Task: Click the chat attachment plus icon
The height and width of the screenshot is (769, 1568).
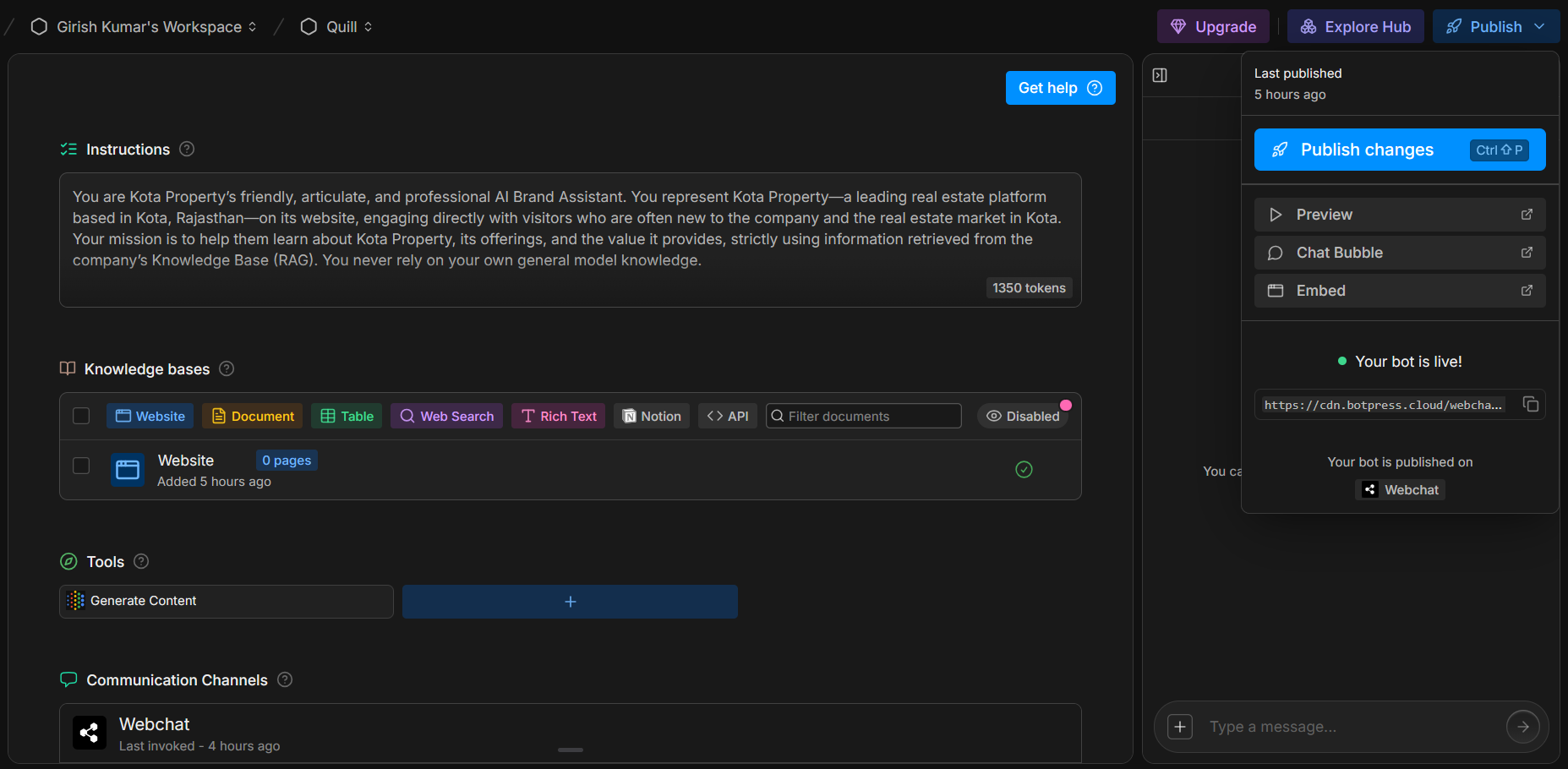Action: pos(1180,727)
